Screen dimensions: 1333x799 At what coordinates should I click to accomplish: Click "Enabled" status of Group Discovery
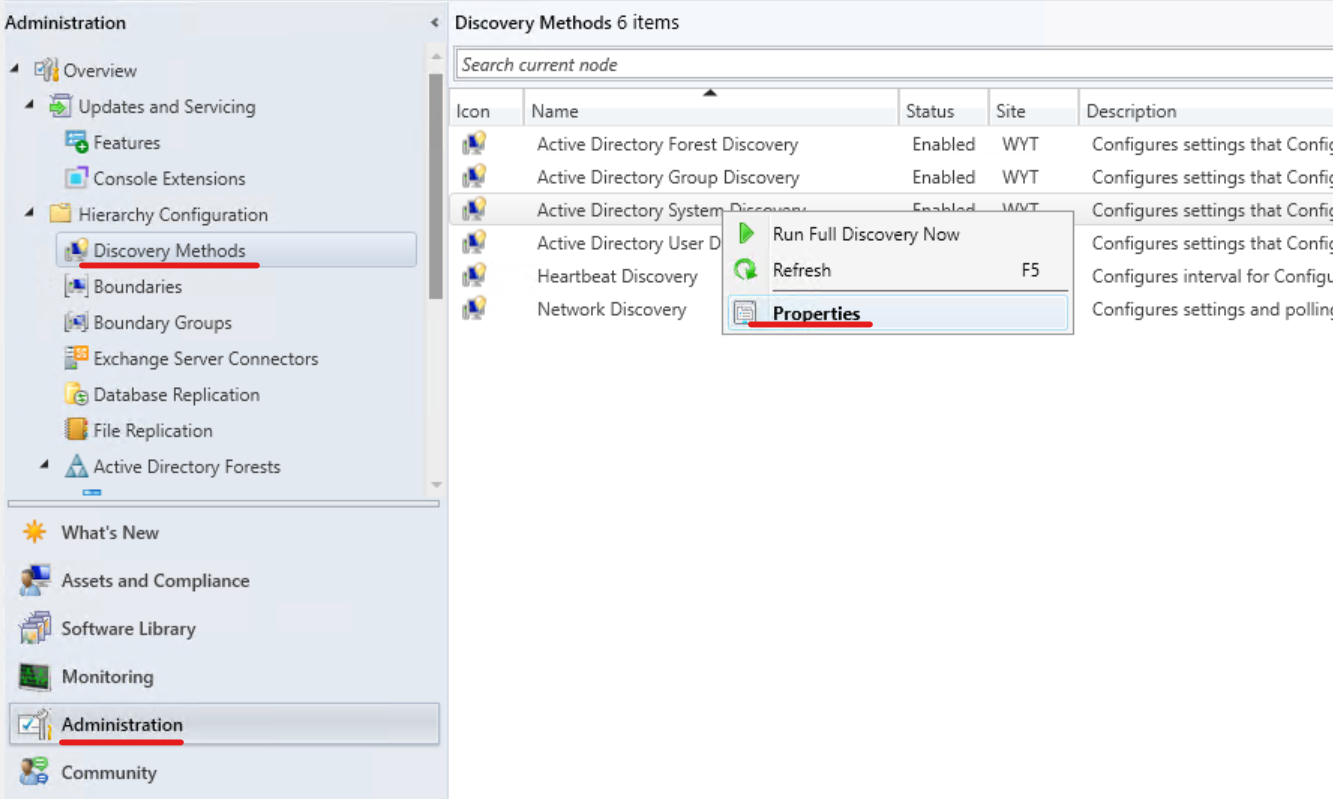pos(943,177)
